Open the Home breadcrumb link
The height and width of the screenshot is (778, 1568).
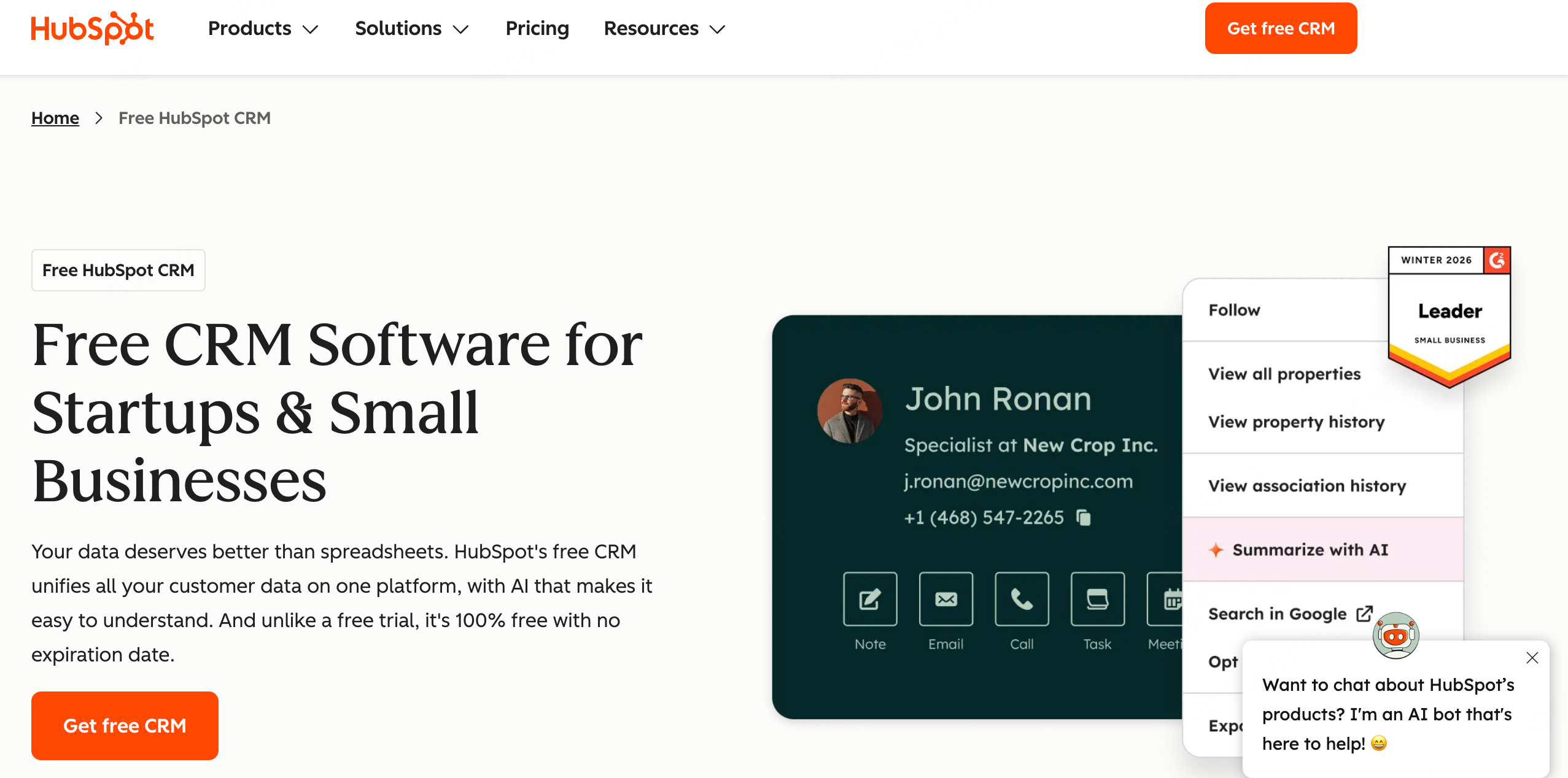pyautogui.click(x=55, y=118)
